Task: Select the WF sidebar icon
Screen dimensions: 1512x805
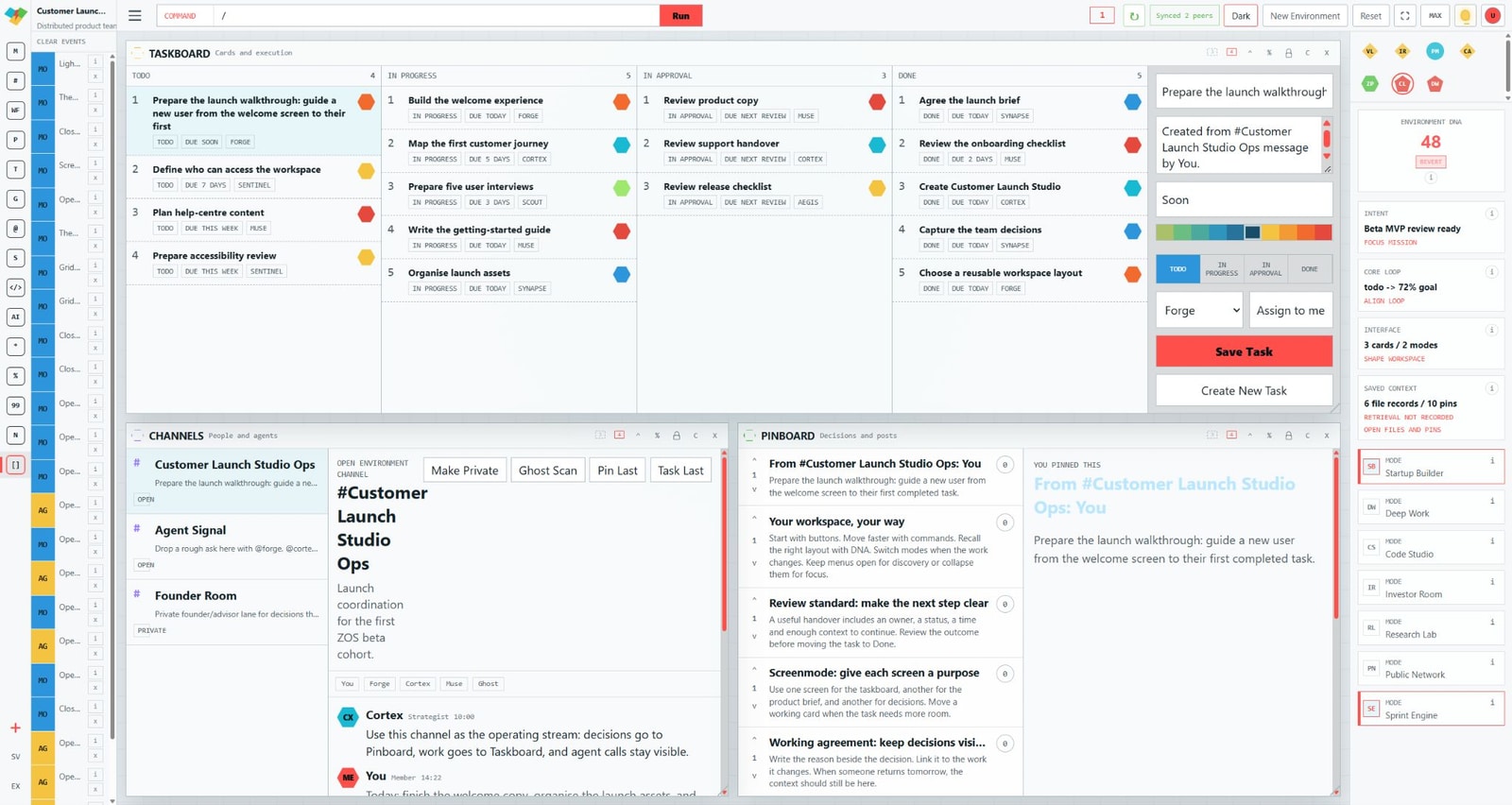Action: point(15,111)
